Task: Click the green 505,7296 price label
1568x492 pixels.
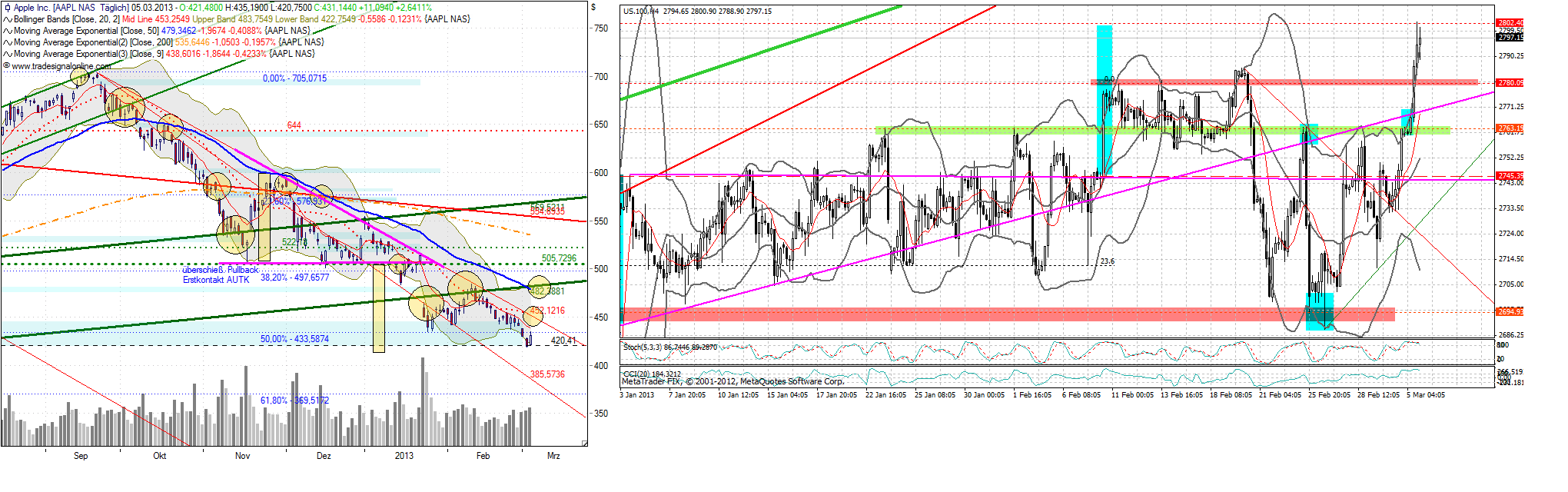Action: tap(559, 258)
